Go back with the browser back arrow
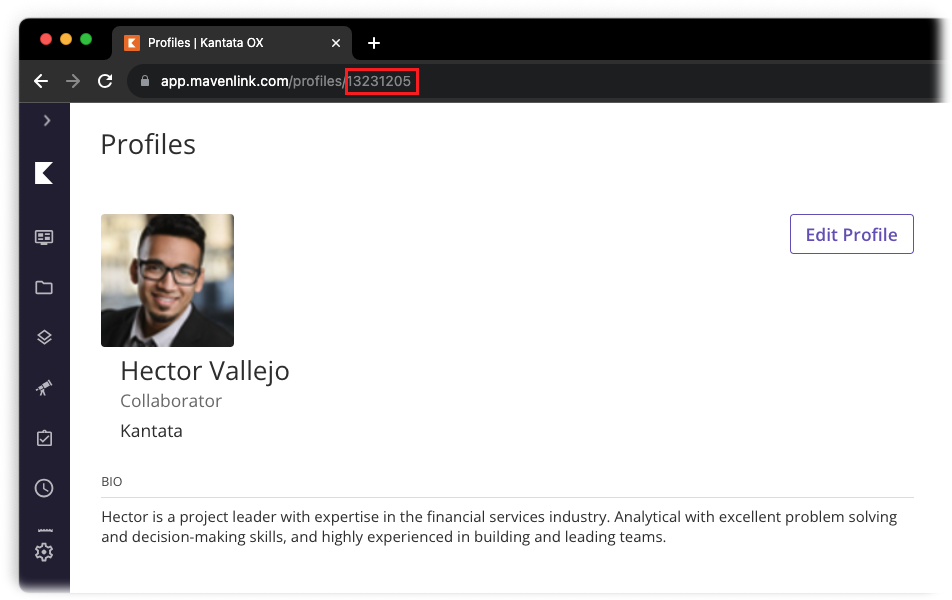Screen dimensions: 952x600 pyautogui.click(x=41, y=81)
